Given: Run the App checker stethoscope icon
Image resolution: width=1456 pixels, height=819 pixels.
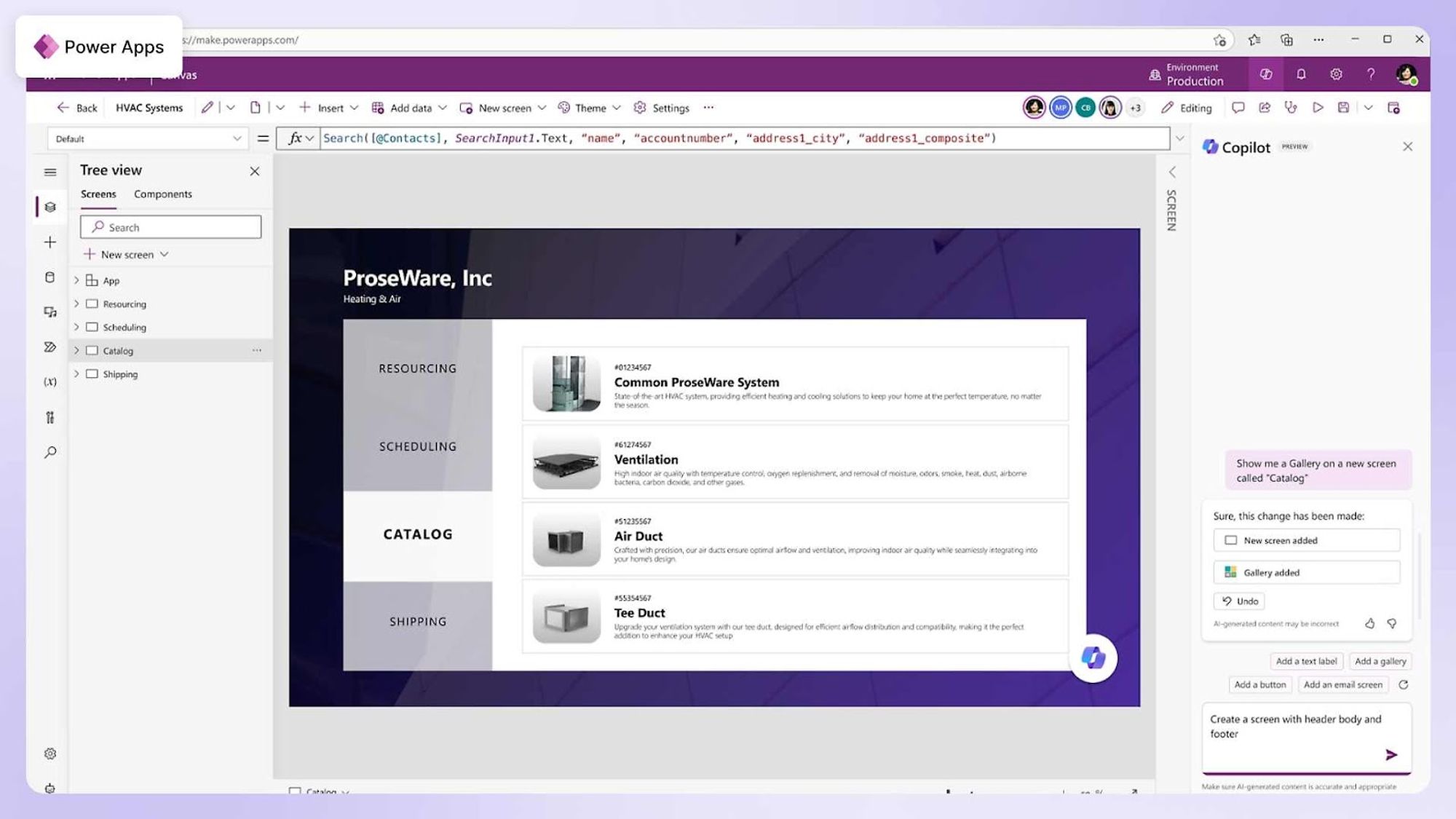Looking at the screenshot, I should [x=1290, y=107].
